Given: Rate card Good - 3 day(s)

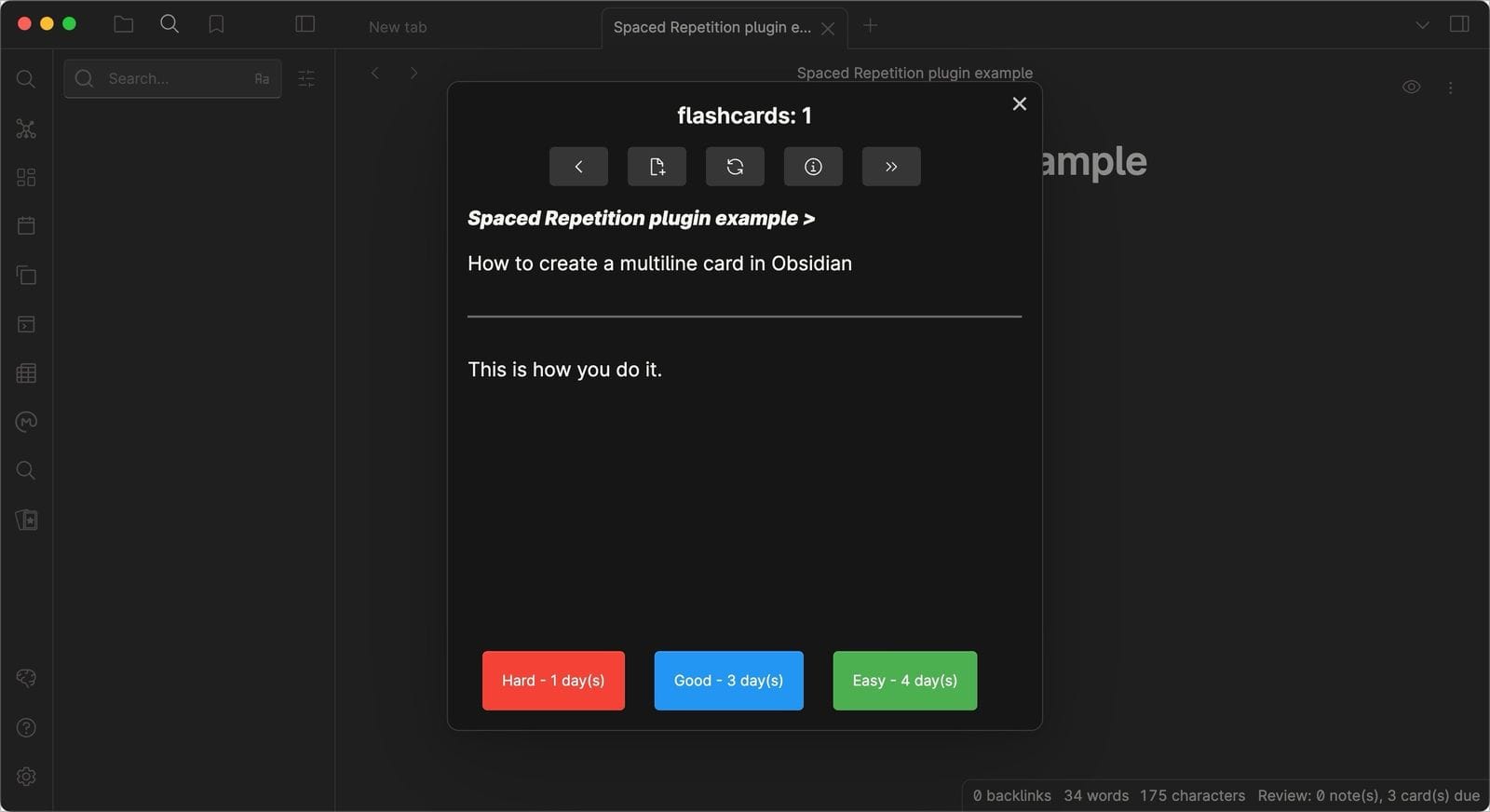Looking at the screenshot, I should tap(728, 681).
